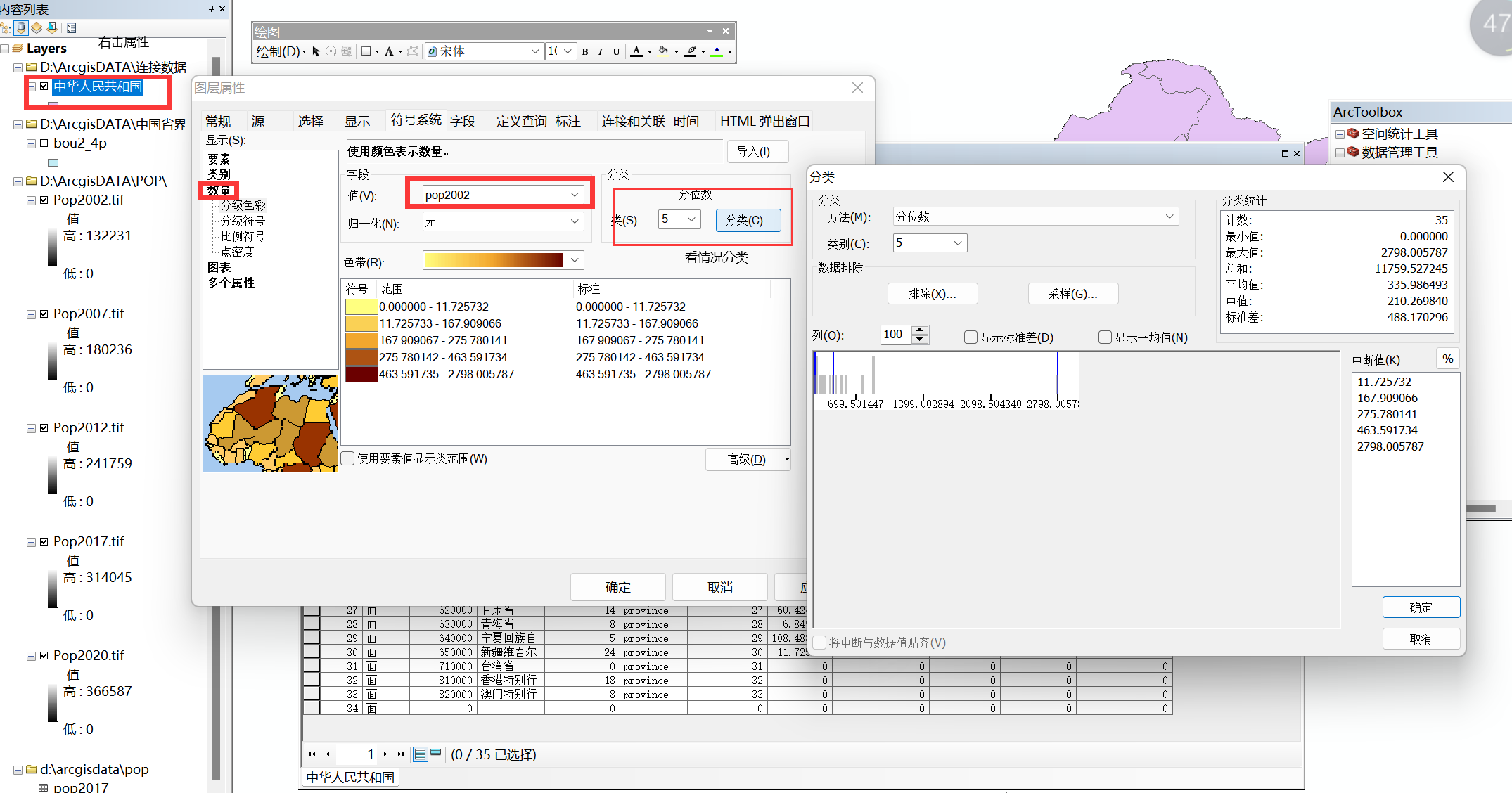
Task: Select the 分位数 method dropdown
Action: (1033, 217)
